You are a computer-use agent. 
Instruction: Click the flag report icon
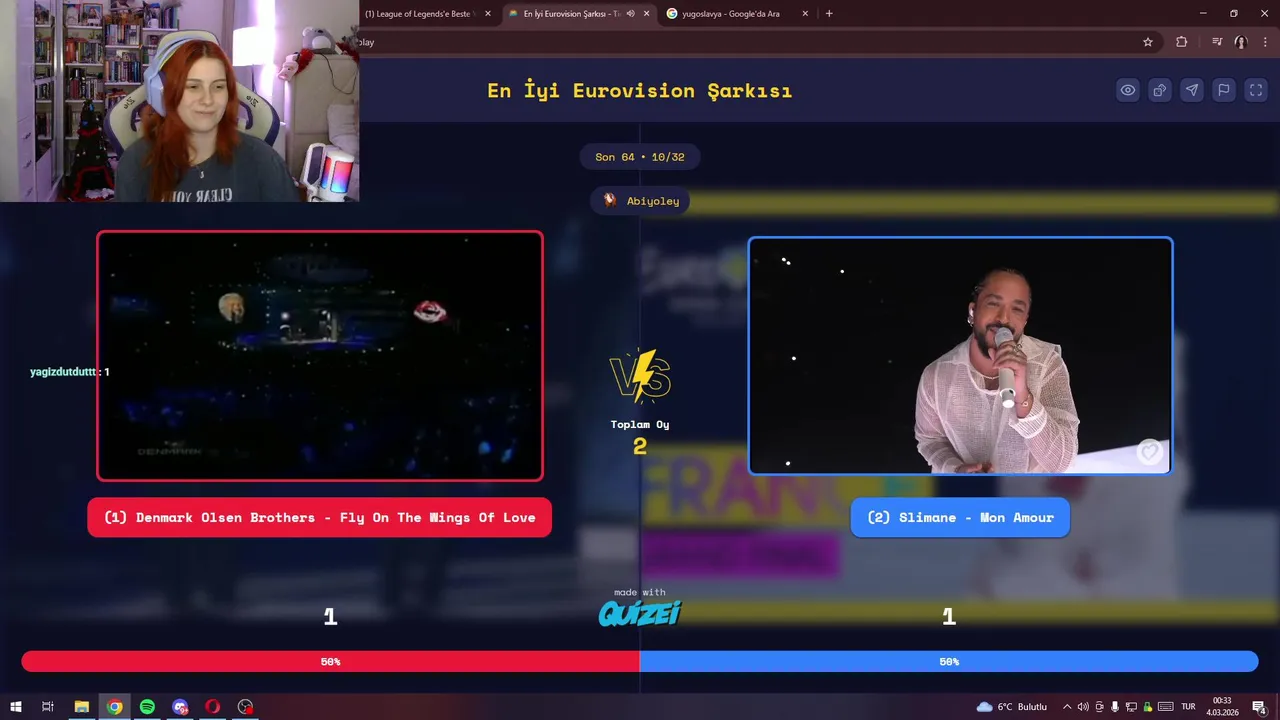[x=1224, y=90]
